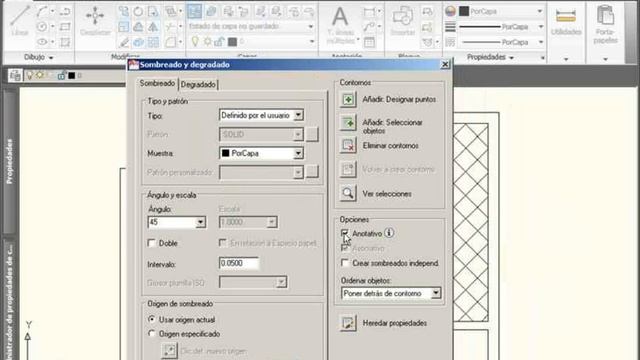The image size is (640, 360).
Task: Open the vertical Propiedades palette tab
Action: [9, 161]
